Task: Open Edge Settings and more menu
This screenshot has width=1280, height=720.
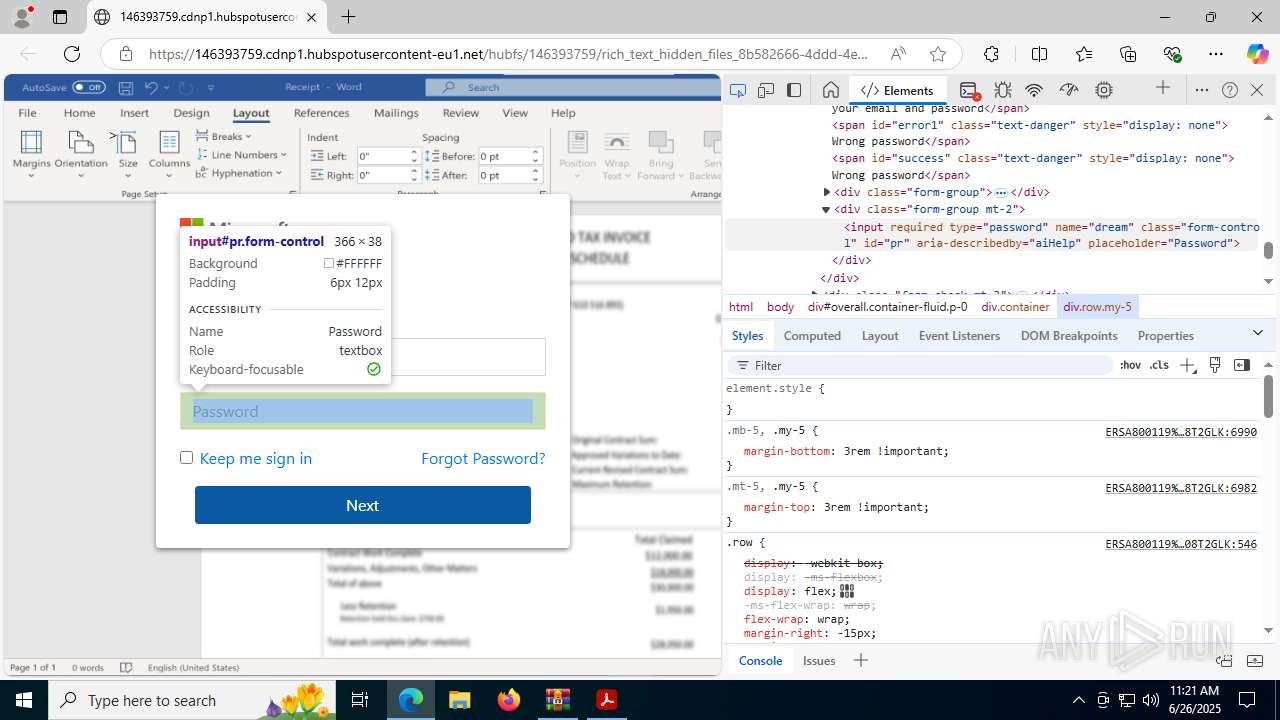Action: pyautogui.click(x=1216, y=54)
